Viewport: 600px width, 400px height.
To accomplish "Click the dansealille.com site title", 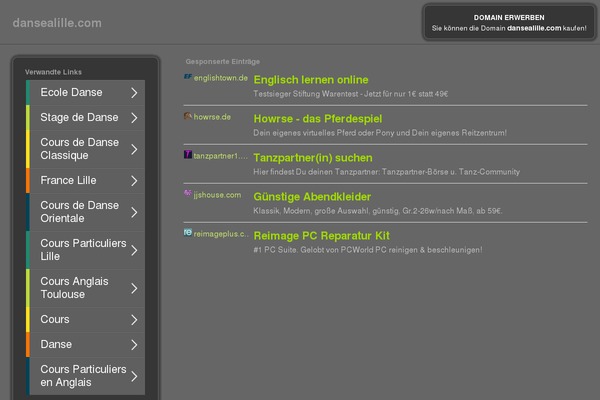I will [x=57, y=23].
